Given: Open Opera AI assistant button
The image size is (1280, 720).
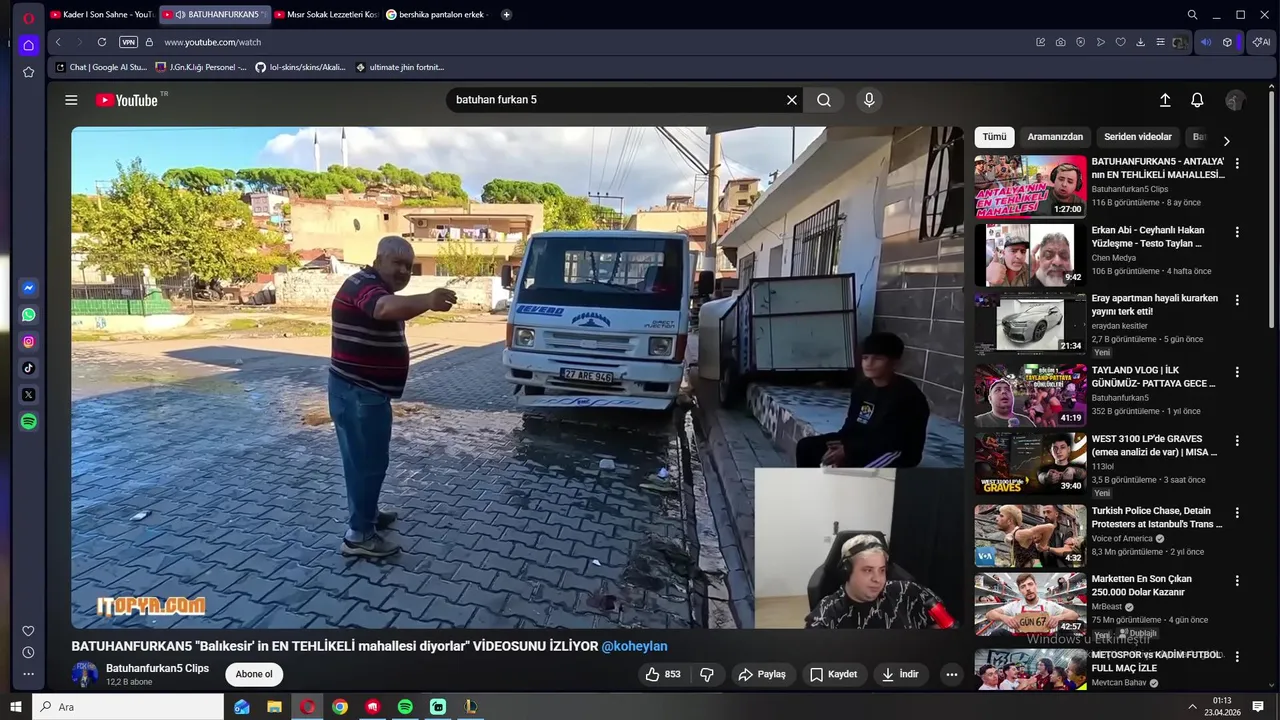Looking at the screenshot, I should (x=1261, y=42).
